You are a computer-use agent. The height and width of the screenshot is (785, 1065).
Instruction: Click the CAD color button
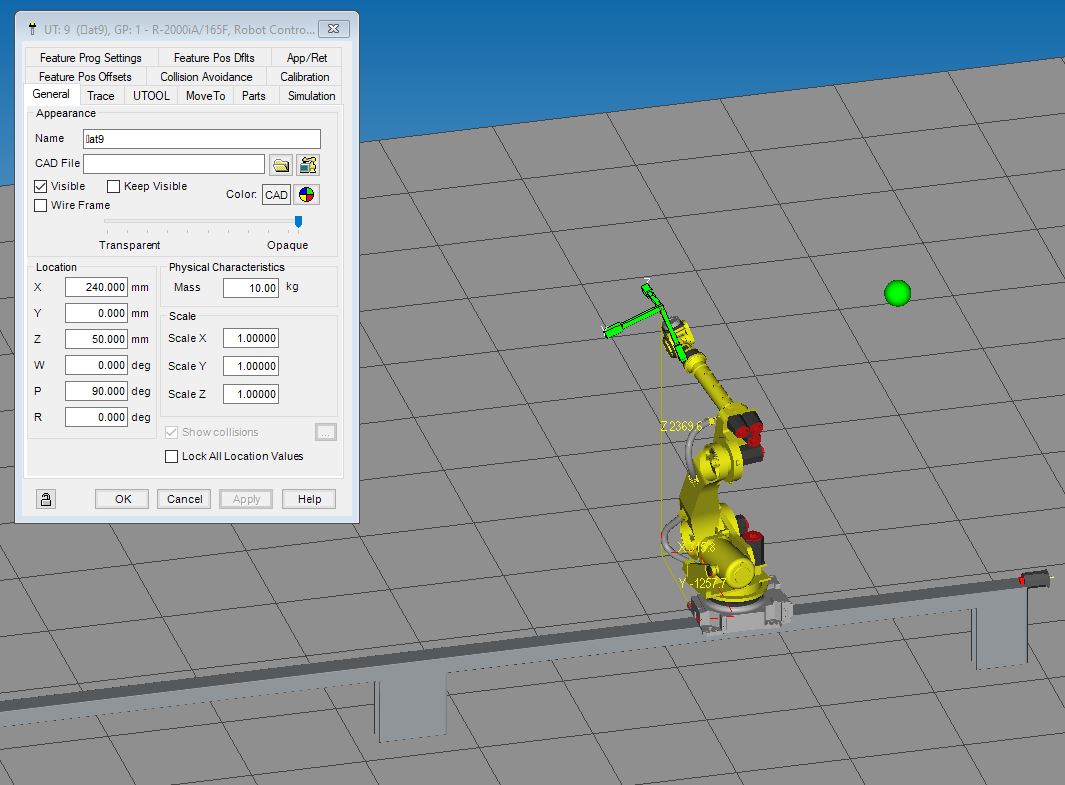[x=276, y=195]
